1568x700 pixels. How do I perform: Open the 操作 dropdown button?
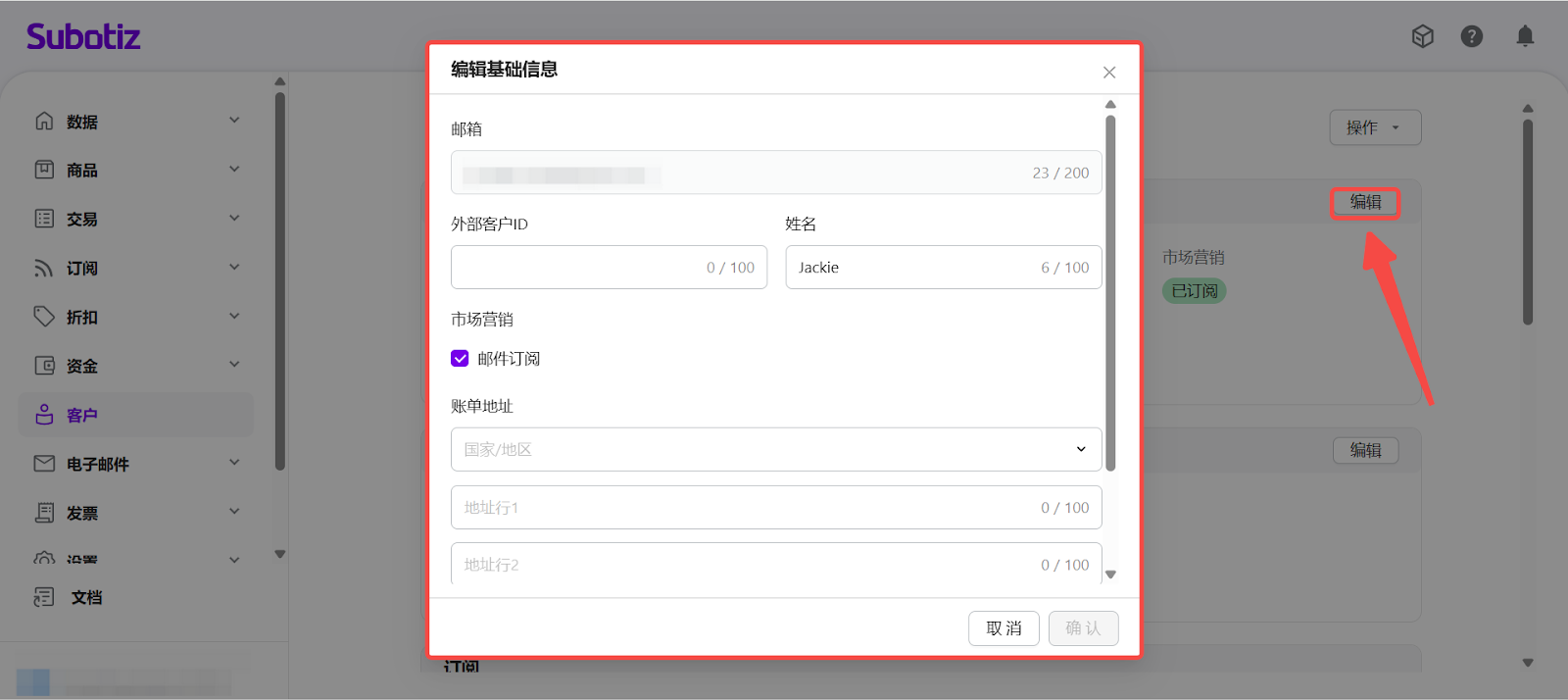click(1374, 127)
